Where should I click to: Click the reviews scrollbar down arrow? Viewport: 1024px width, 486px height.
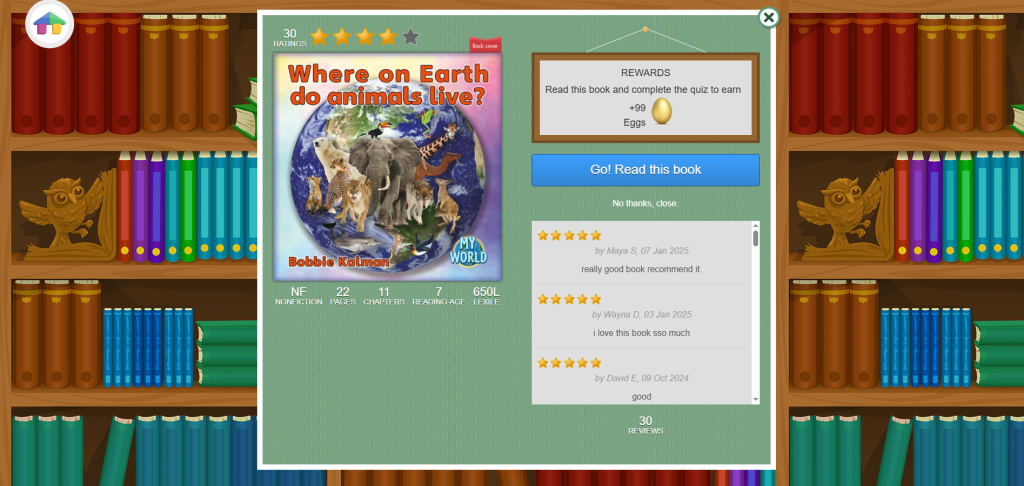point(756,399)
